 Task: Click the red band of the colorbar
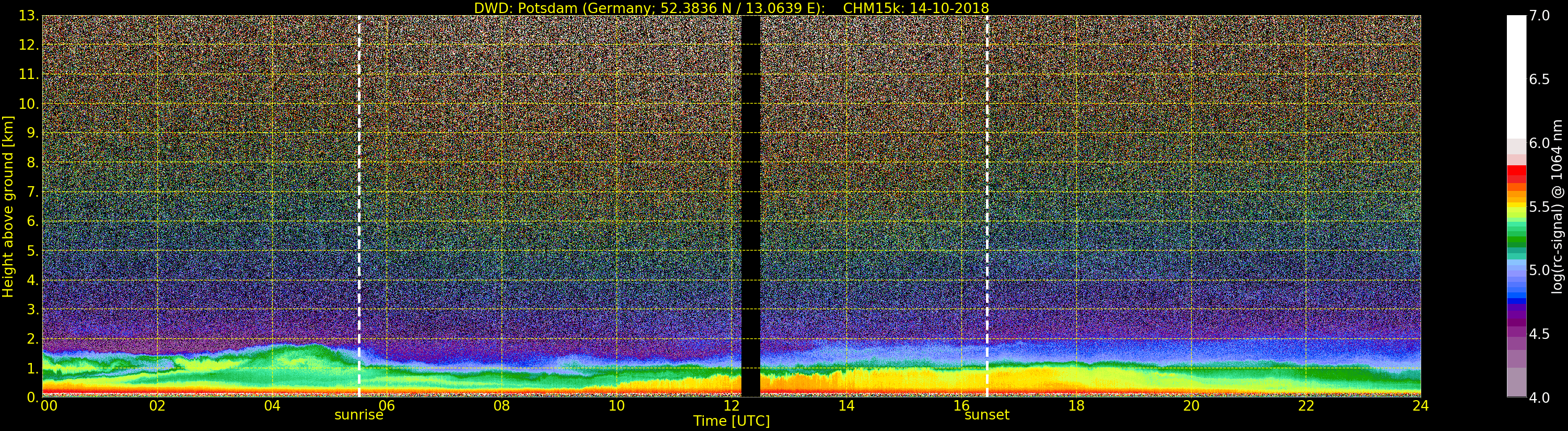[1516, 173]
